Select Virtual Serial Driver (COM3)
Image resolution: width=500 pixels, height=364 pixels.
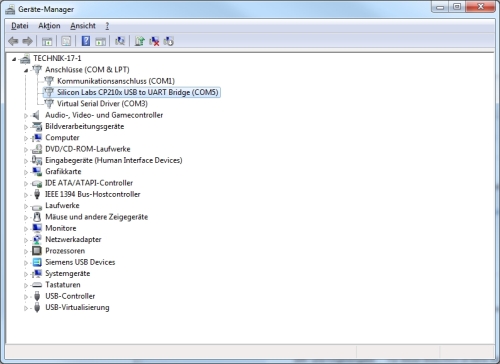point(102,104)
